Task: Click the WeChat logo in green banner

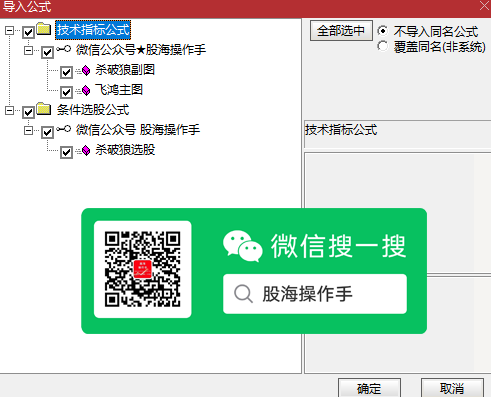Action: pyautogui.click(x=243, y=246)
